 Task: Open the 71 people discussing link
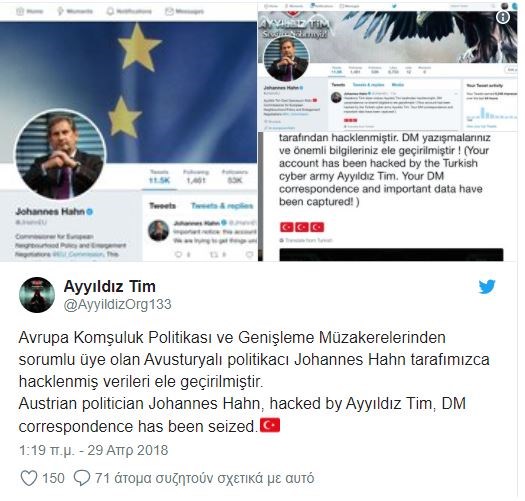pos(205,478)
